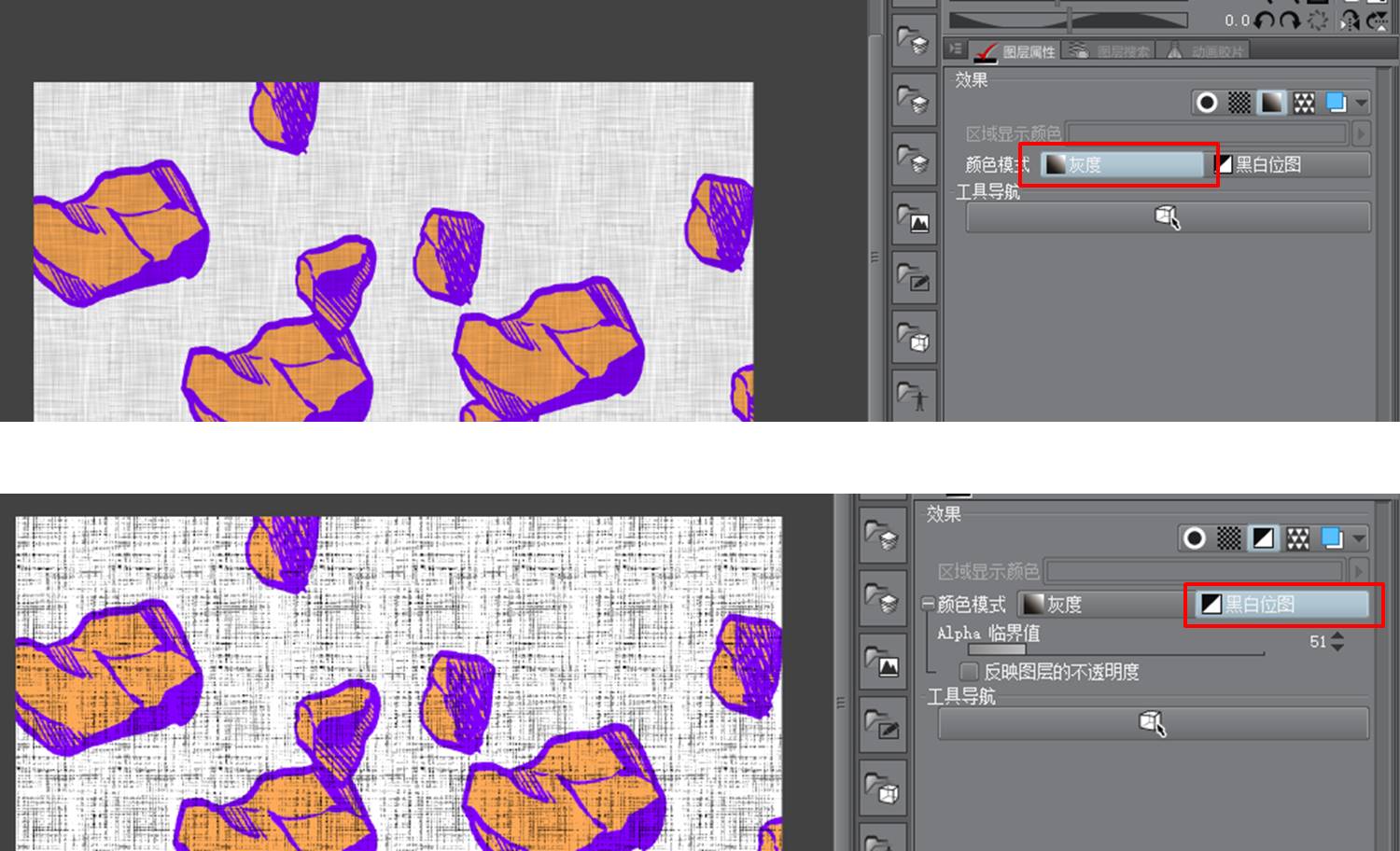Open effect dropdown arrow in lower panel
Viewport: 1400px width, 851px height.
point(1359,538)
